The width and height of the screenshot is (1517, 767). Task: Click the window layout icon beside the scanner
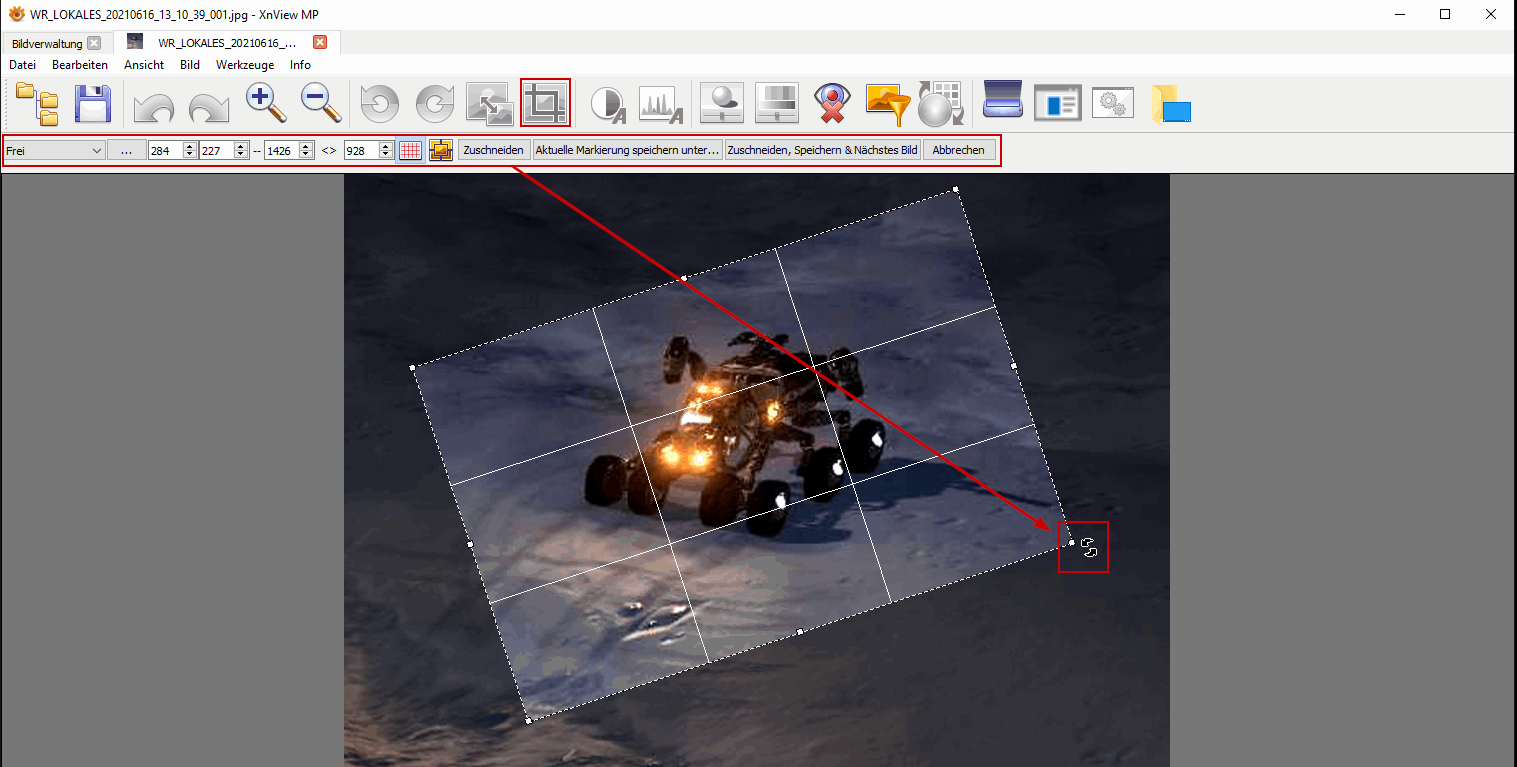[x=1058, y=103]
